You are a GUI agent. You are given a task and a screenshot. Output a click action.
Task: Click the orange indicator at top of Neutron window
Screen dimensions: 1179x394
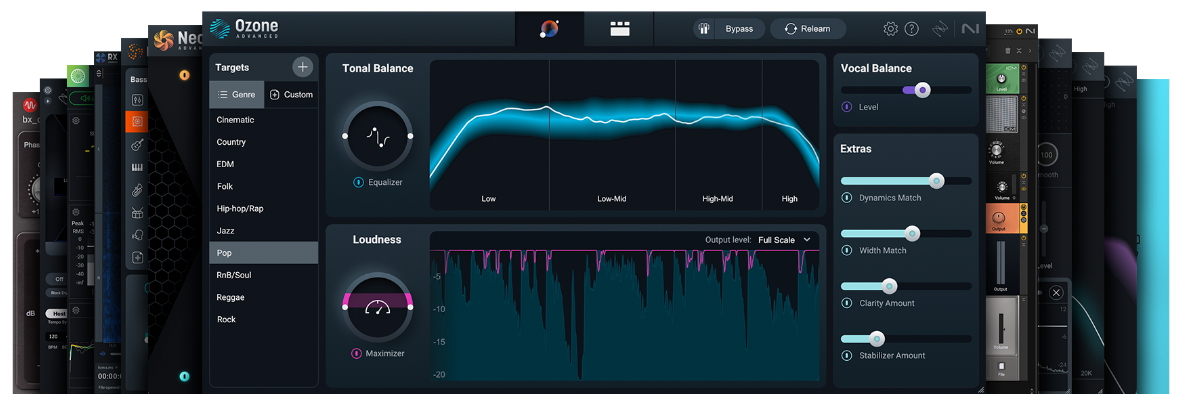point(184,75)
